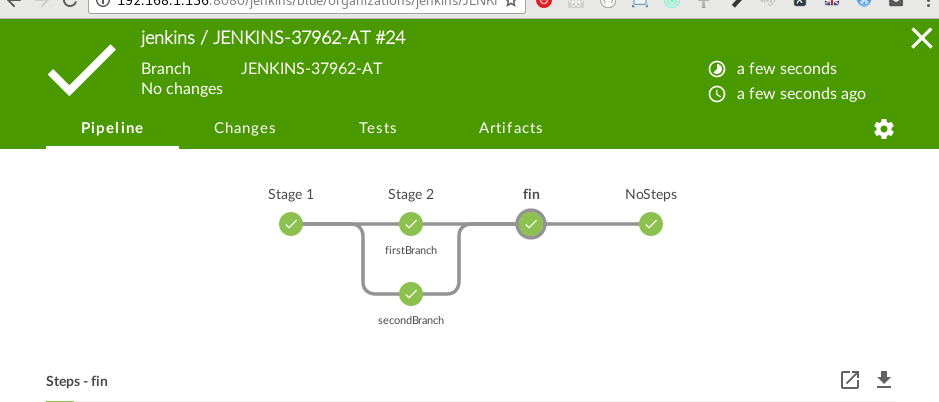Close the pipeline run details view

tap(921, 39)
